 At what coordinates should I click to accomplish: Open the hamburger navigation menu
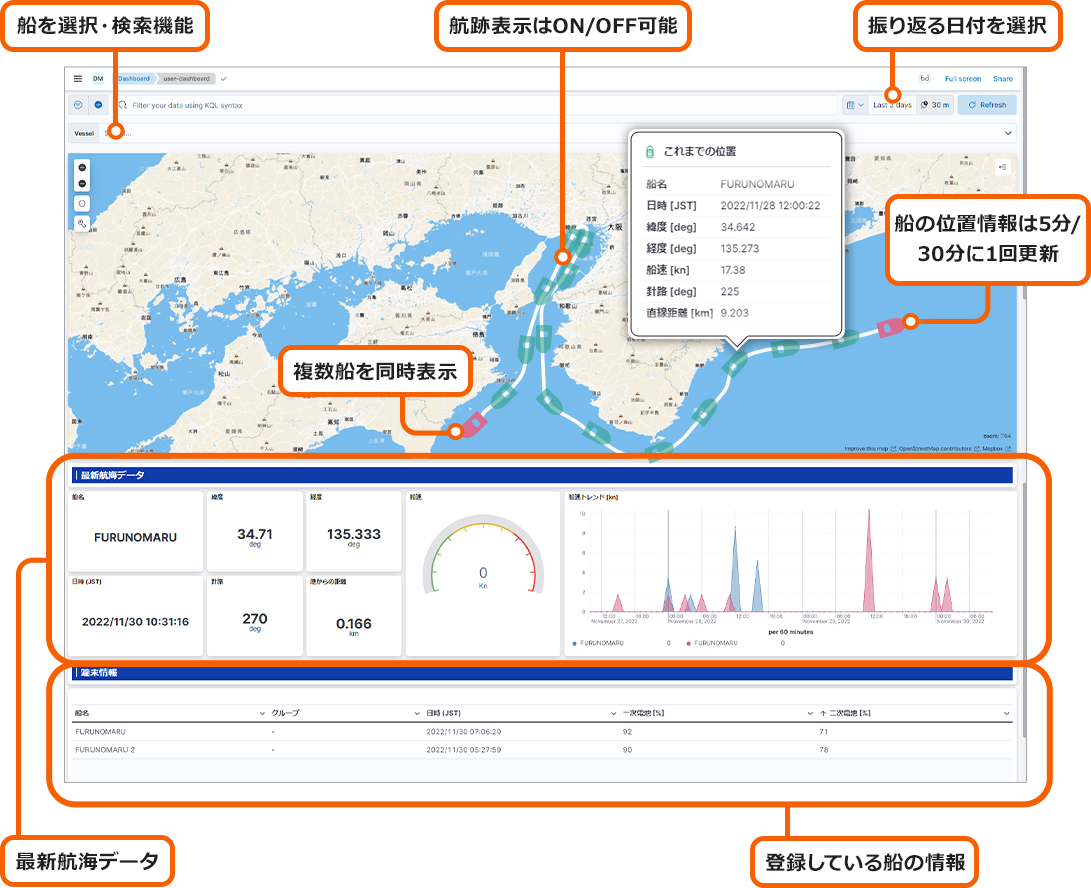coord(78,78)
